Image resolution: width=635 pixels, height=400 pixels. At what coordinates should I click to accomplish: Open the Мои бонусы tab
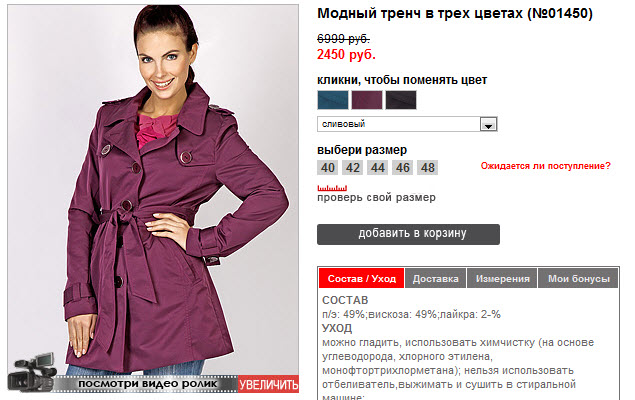coord(578,279)
